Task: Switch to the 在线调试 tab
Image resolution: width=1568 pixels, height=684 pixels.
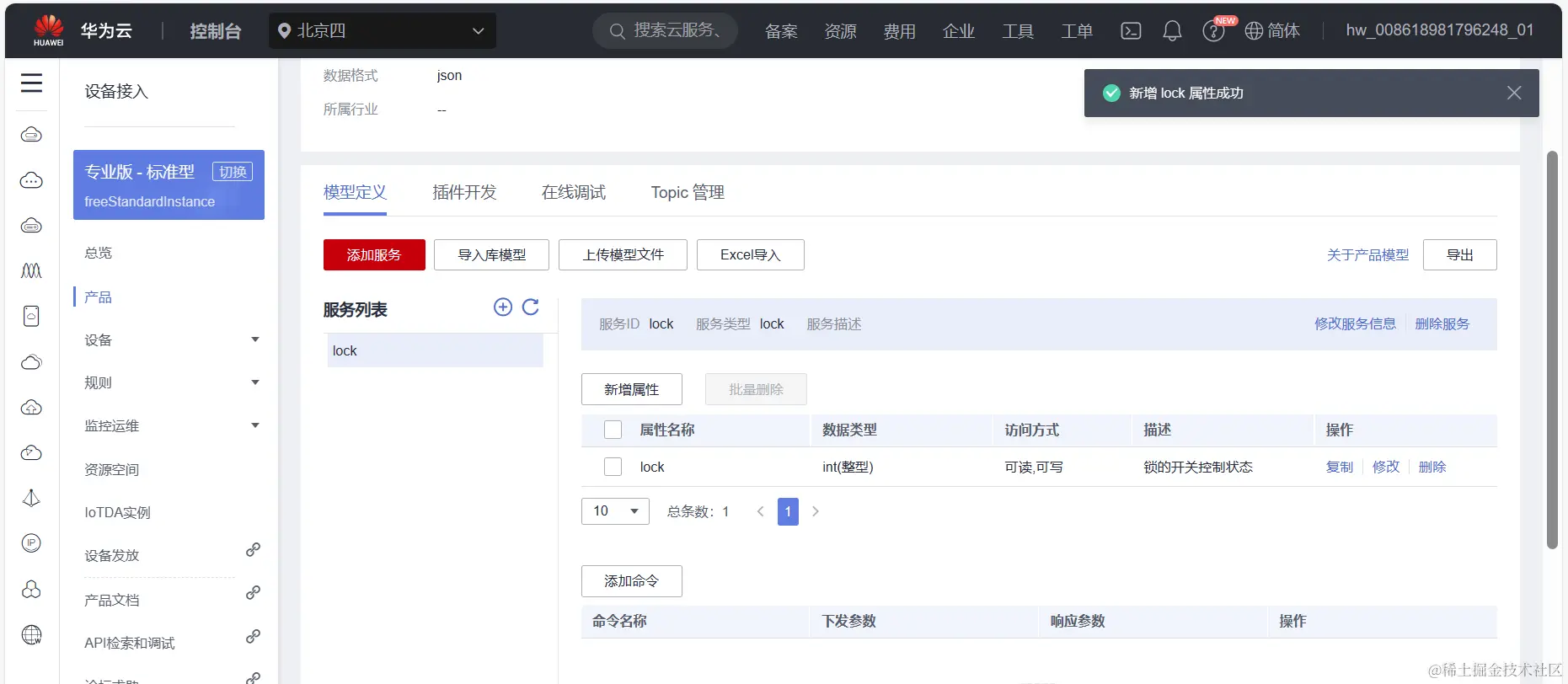Action: pos(574,192)
